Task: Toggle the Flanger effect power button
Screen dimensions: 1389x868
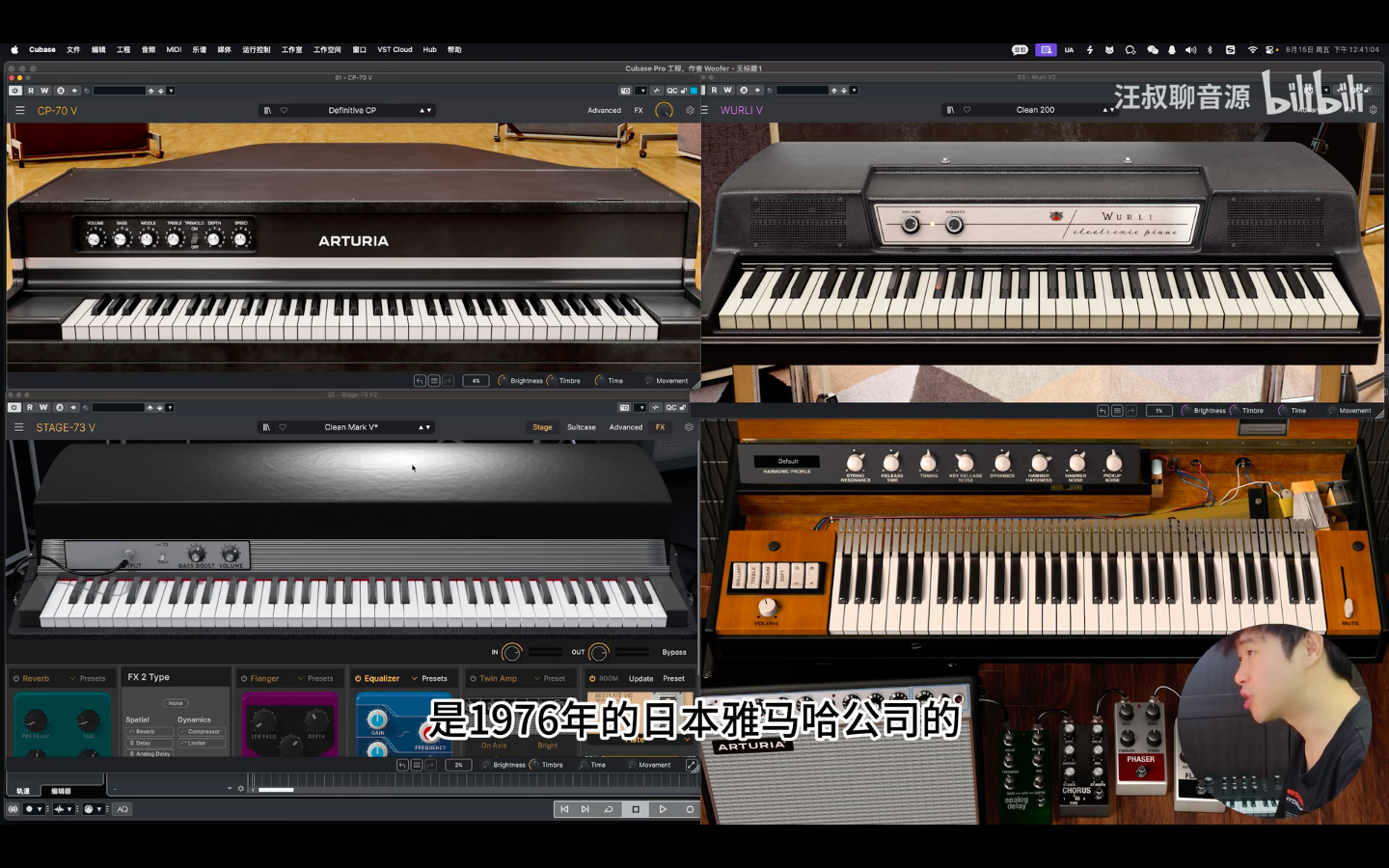Action: tap(244, 679)
